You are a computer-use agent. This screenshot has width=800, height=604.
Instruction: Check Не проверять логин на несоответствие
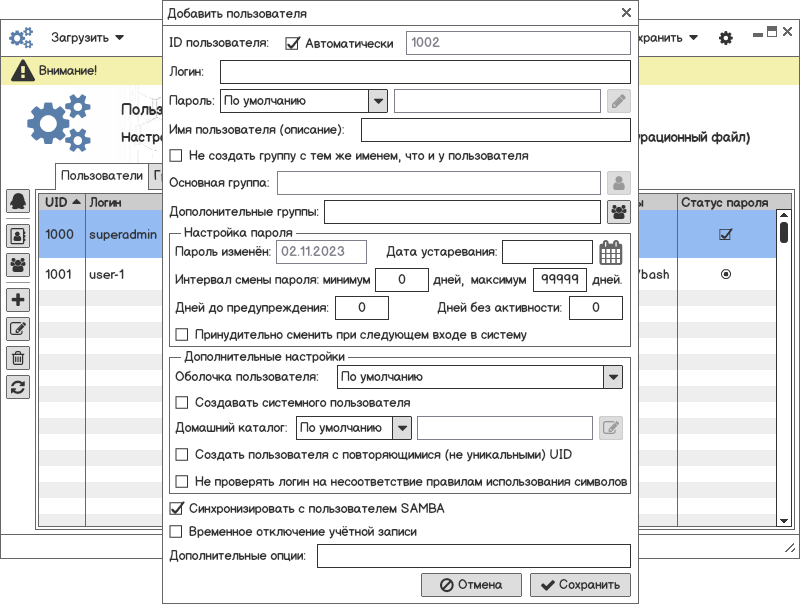(x=182, y=482)
